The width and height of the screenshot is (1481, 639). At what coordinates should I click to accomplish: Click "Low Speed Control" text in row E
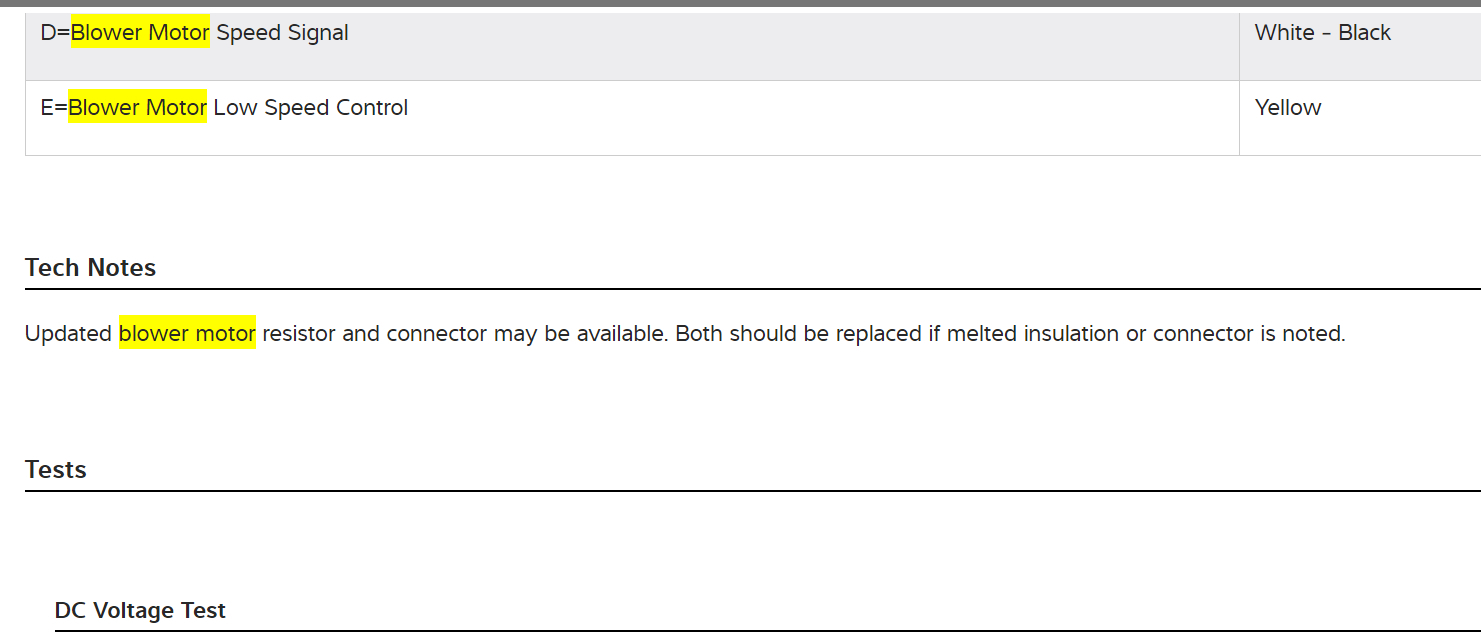click(310, 108)
